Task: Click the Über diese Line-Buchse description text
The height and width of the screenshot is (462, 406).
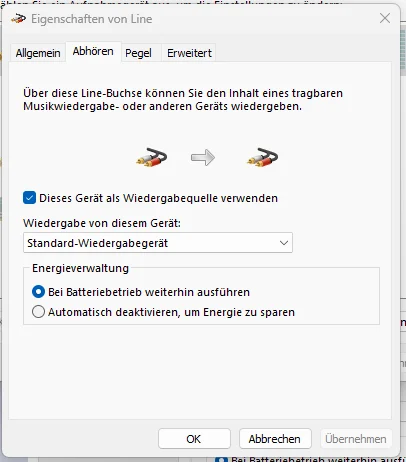Action: [183, 100]
